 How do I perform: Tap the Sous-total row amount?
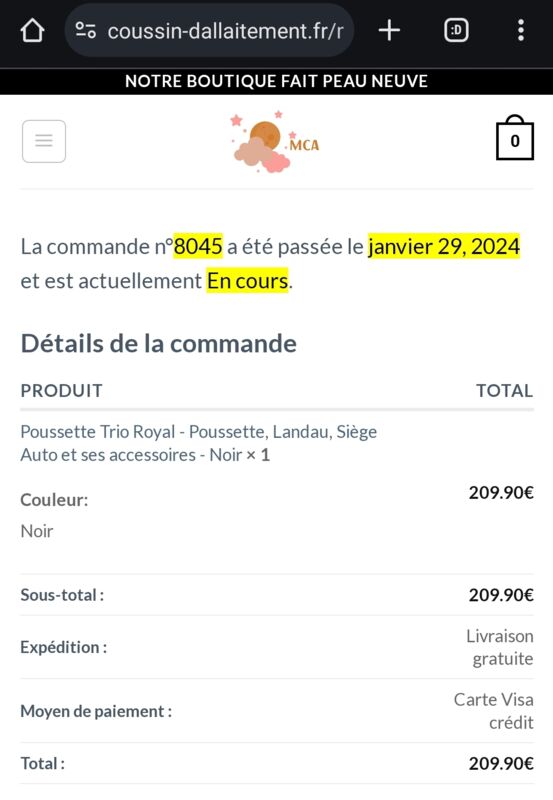click(x=501, y=595)
